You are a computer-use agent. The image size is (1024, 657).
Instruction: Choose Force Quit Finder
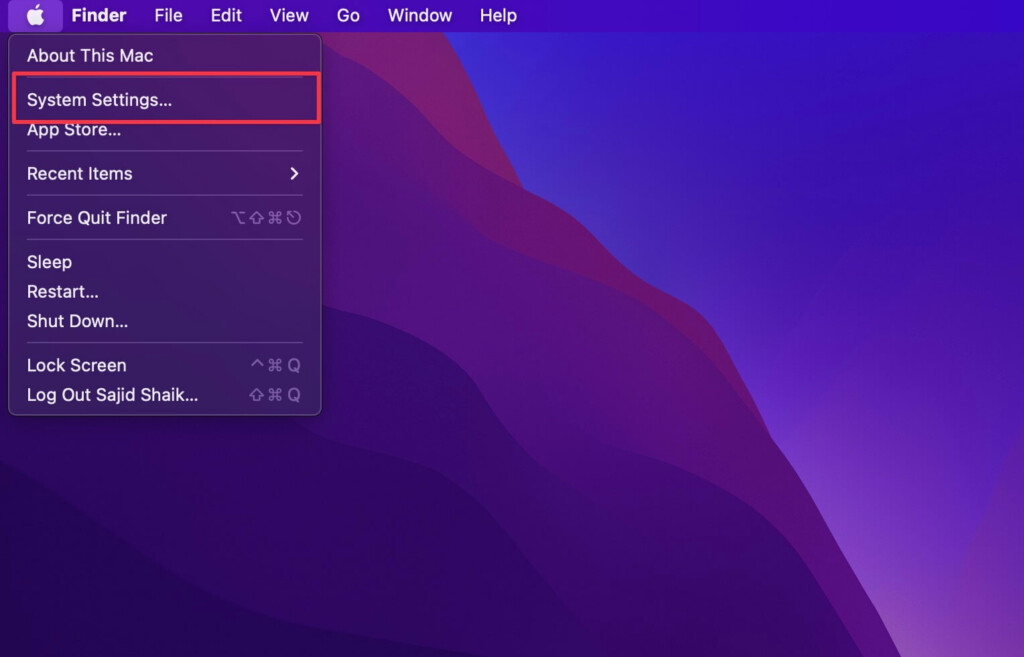click(x=165, y=217)
